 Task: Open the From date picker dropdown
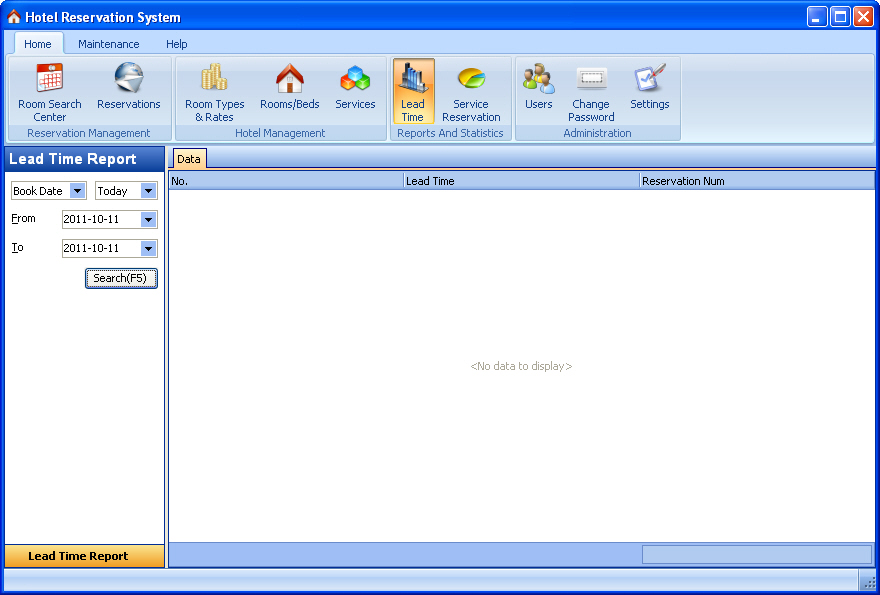point(148,219)
